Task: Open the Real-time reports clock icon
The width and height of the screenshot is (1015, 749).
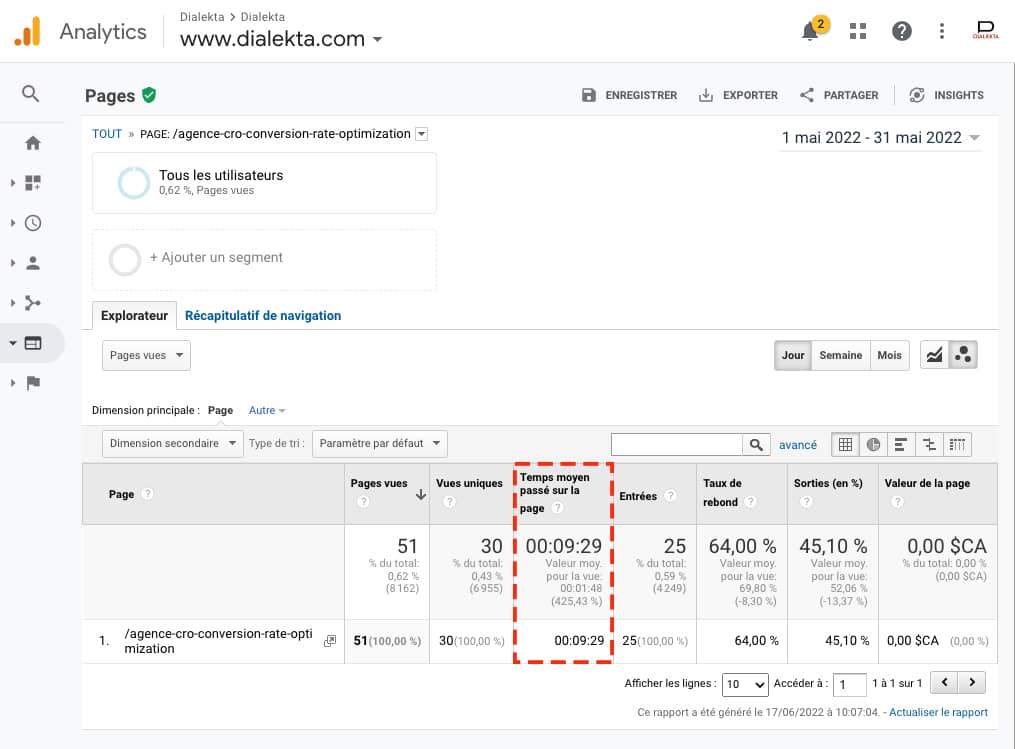Action: click(x=31, y=222)
